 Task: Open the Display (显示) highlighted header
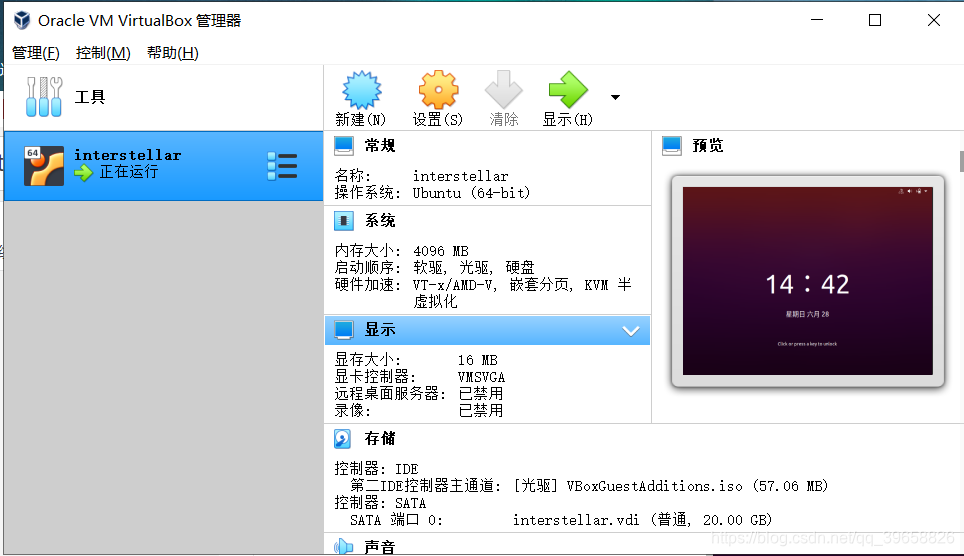click(x=488, y=330)
